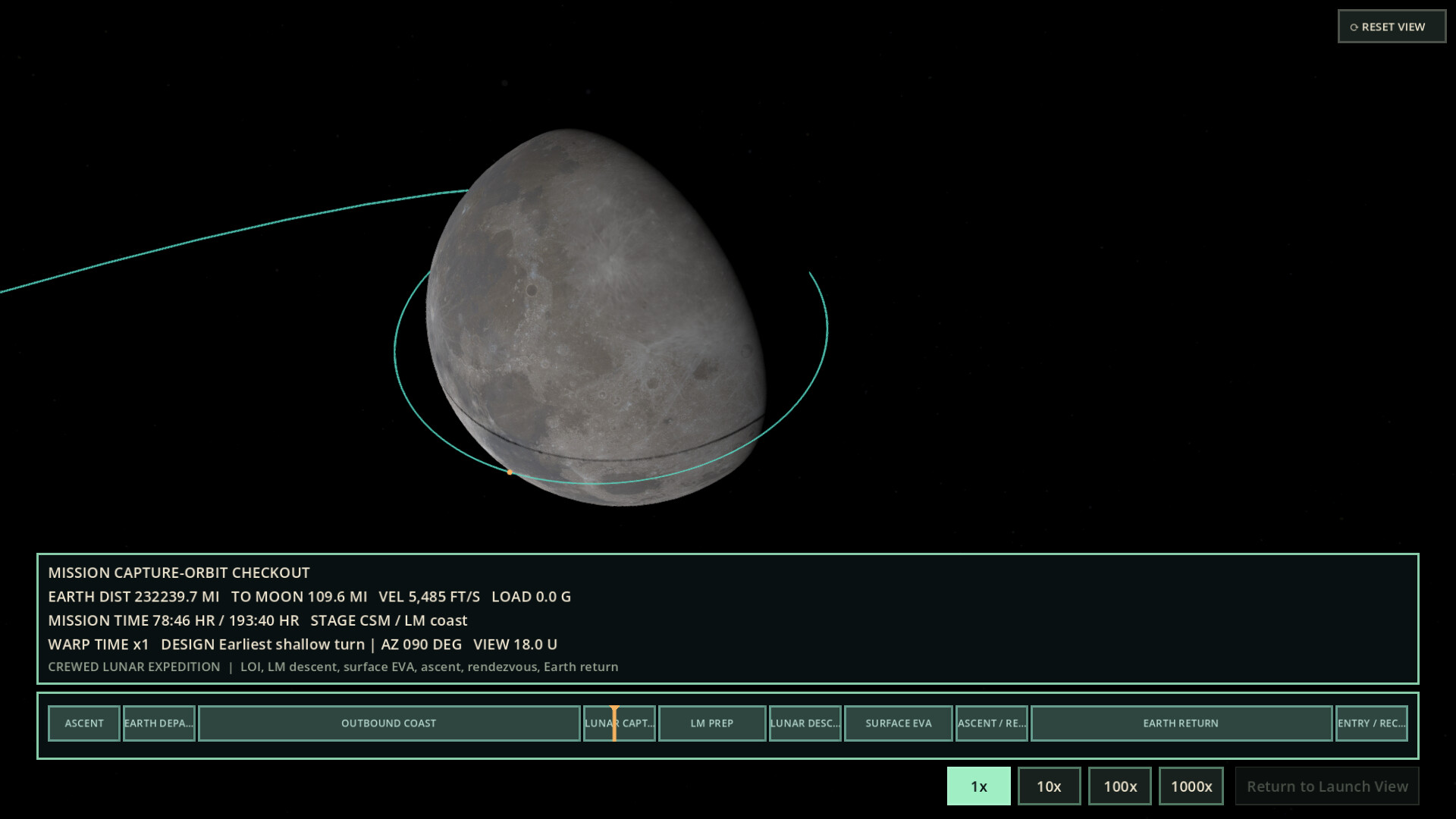
Task: Click the DESIGN Earliest shallow turn text
Action: 262,644
